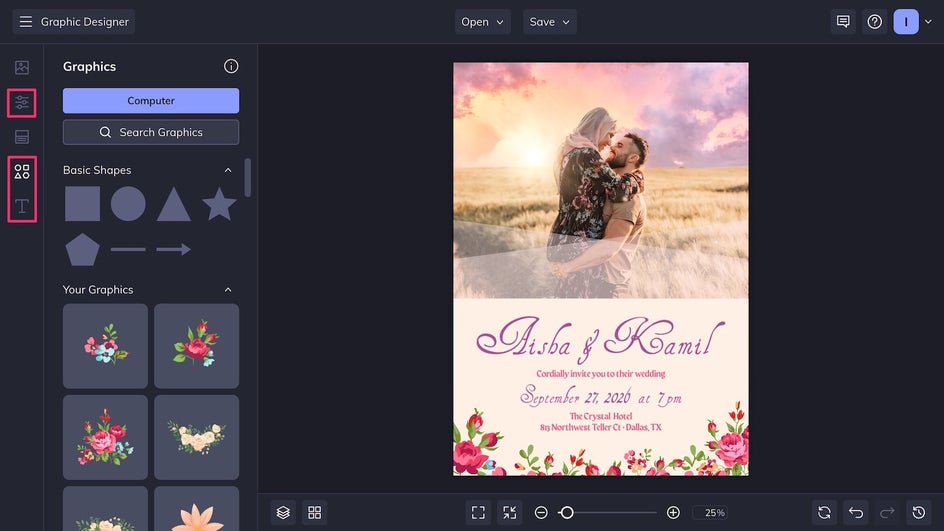This screenshot has height=531, width=944.
Task: Toggle the grid view icon in bottom bar
Action: click(314, 512)
